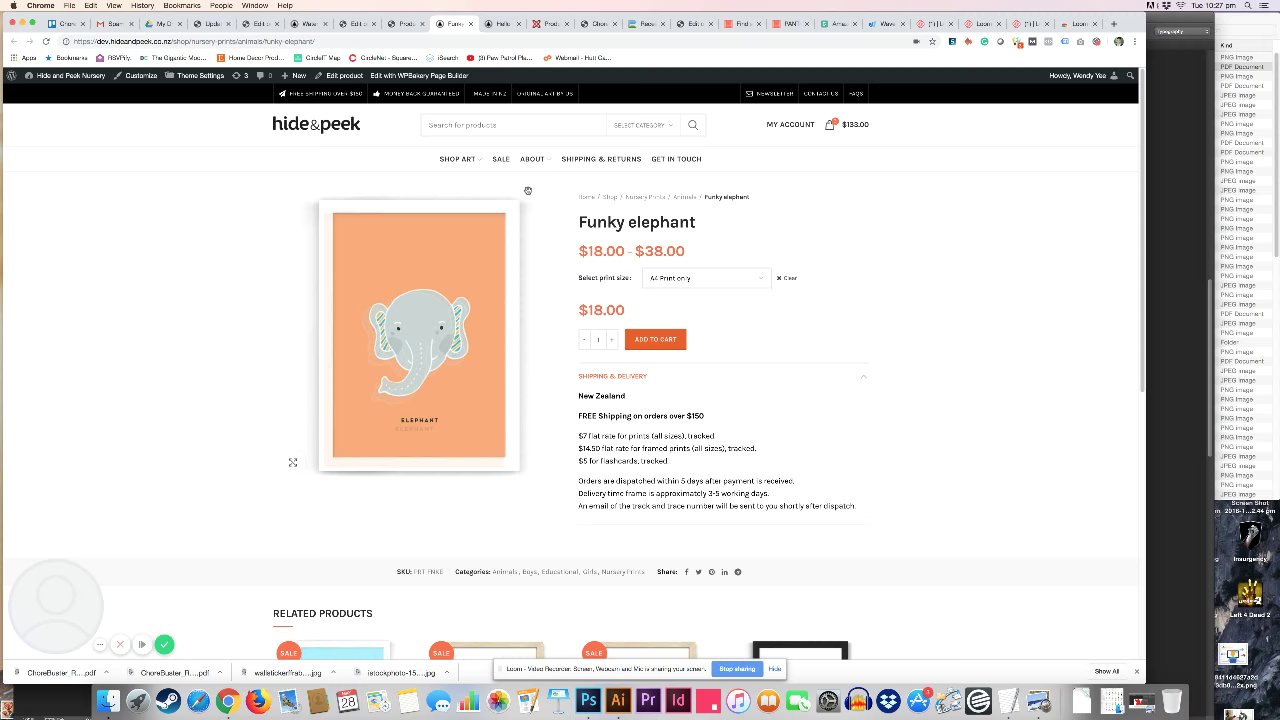Viewport: 1280px width, 720px height.
Task: Decrease the quantity with the minus button
Action: [584, 340]
